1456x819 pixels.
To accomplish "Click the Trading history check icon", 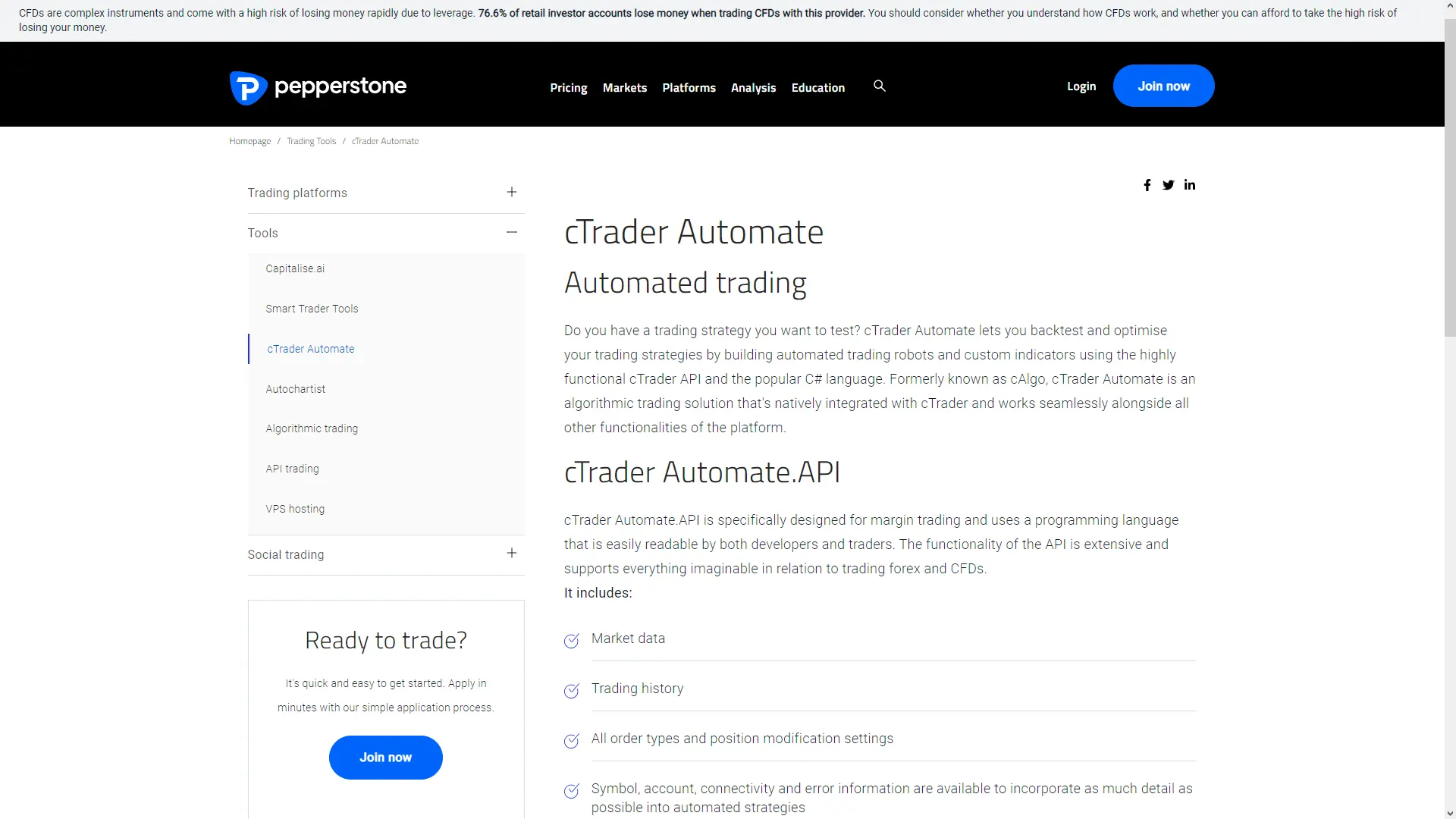I will point(572,691).
